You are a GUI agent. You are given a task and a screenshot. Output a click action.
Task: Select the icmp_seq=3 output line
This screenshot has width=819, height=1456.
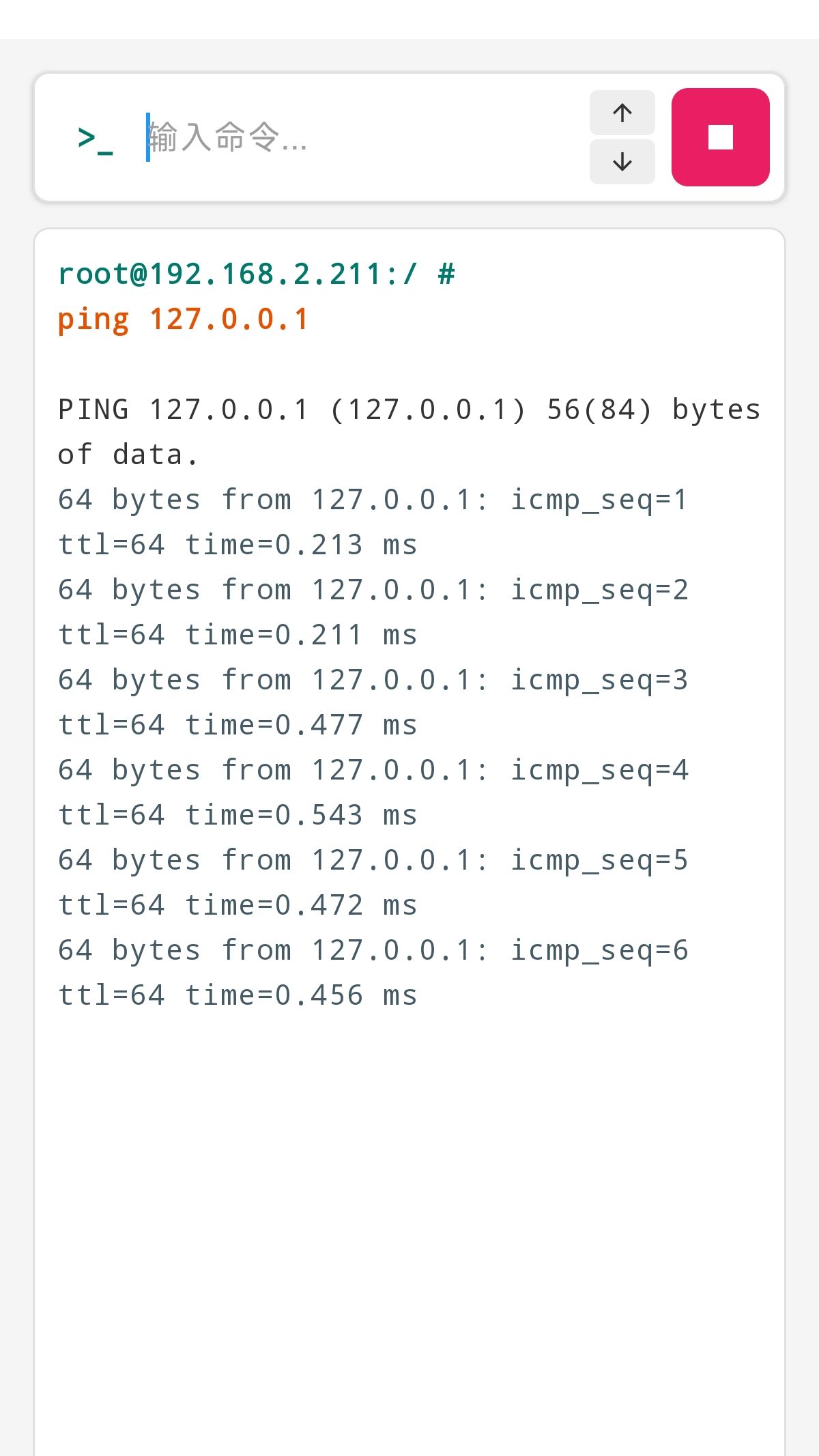(373, 680)
